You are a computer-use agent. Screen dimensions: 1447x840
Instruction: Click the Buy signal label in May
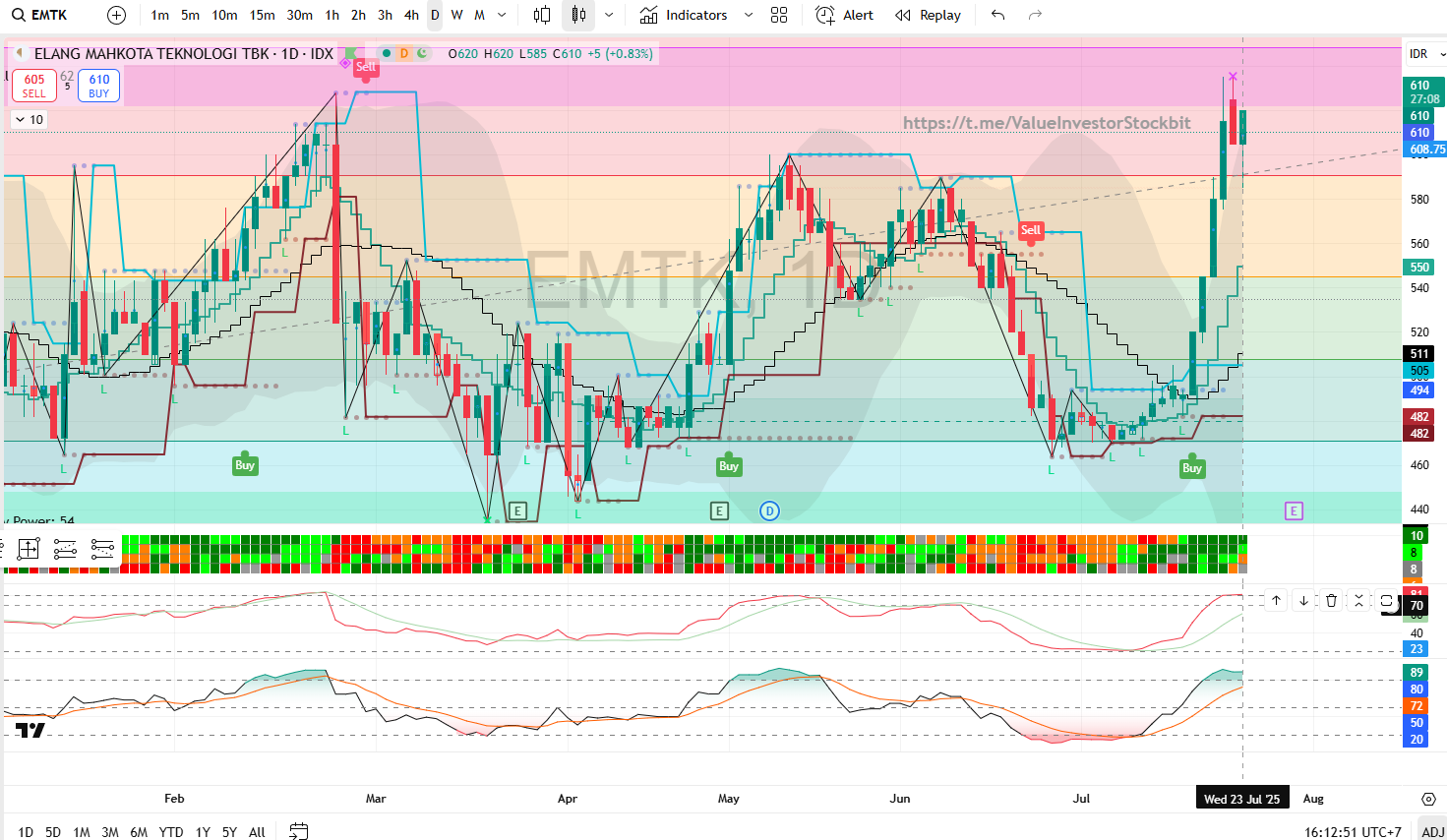(x=729, y=466)
